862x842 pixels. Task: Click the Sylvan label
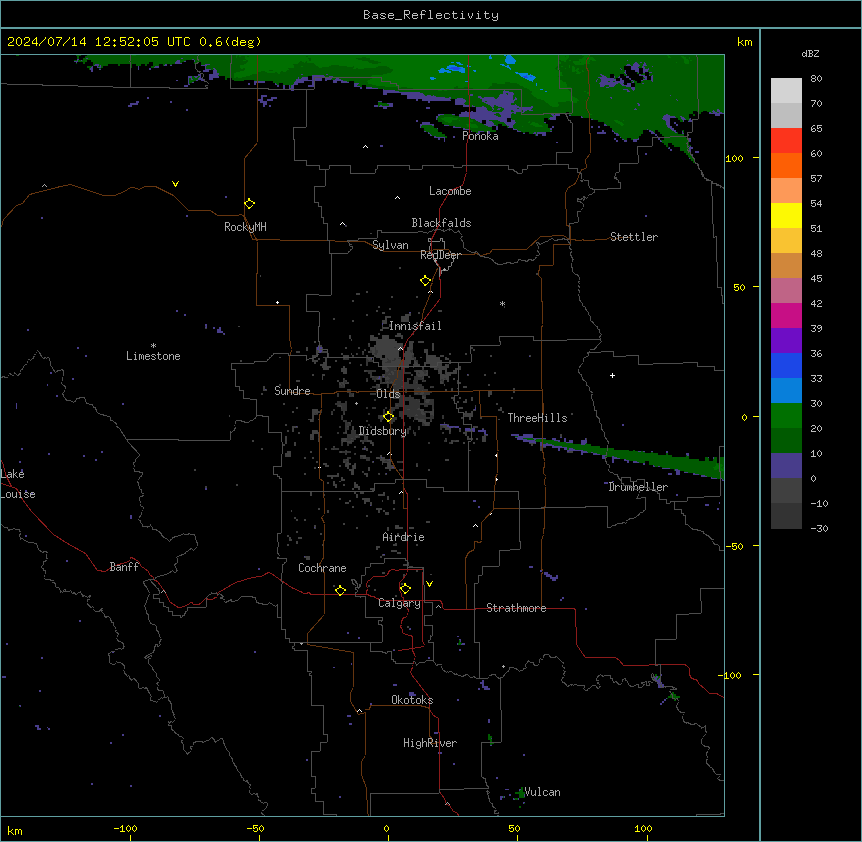[390, 245]
